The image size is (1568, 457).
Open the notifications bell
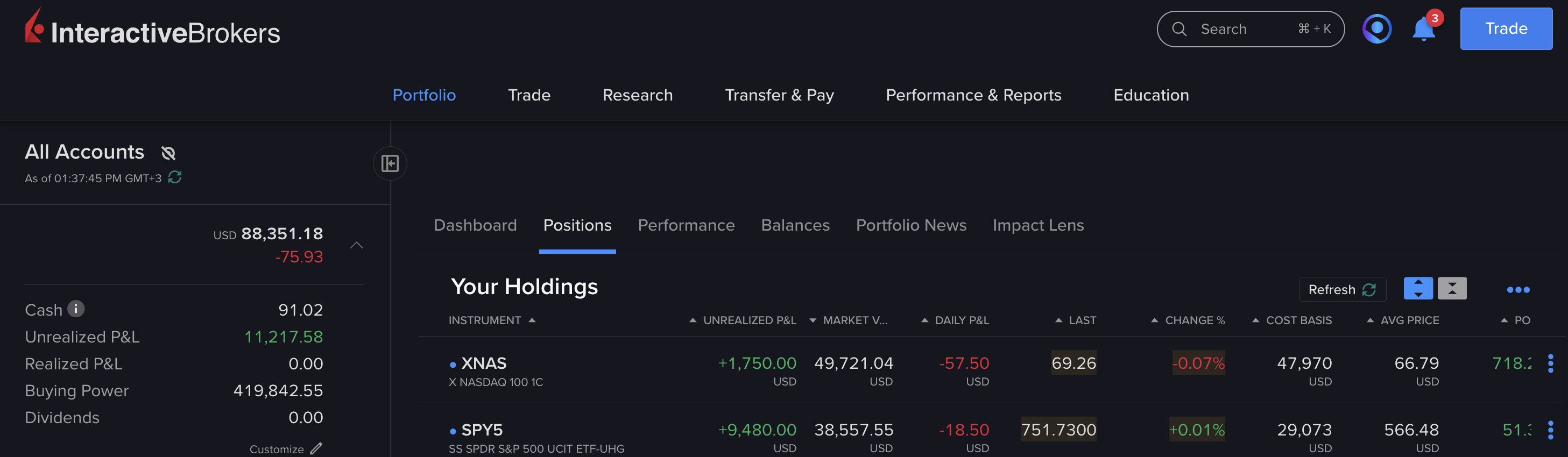coord(1423,29)
